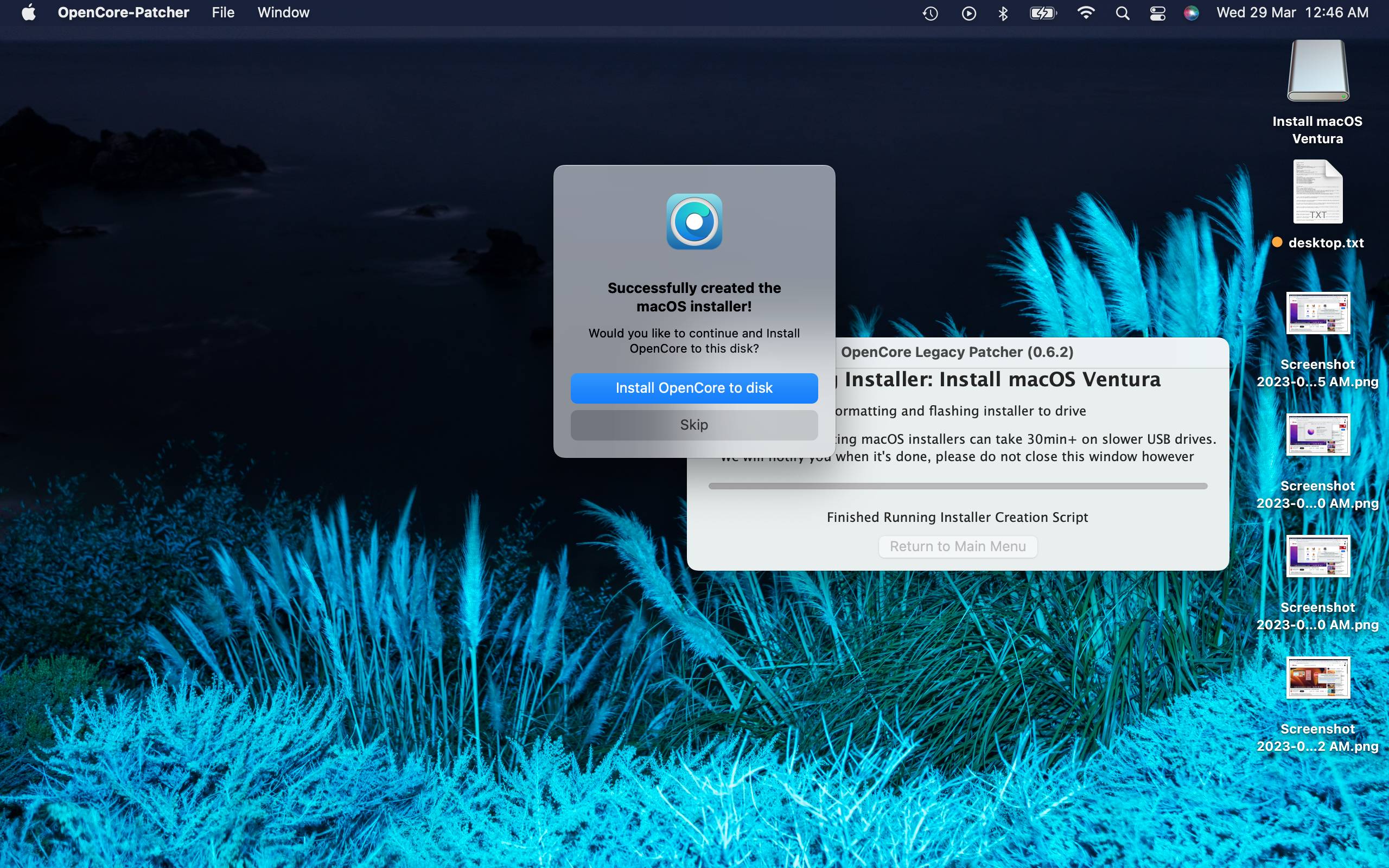Screen dimensions: 1389x868
Task: Click the OpenCore Patcher icon in dialog
Action: pyautogui.click(x=694, y=221)
